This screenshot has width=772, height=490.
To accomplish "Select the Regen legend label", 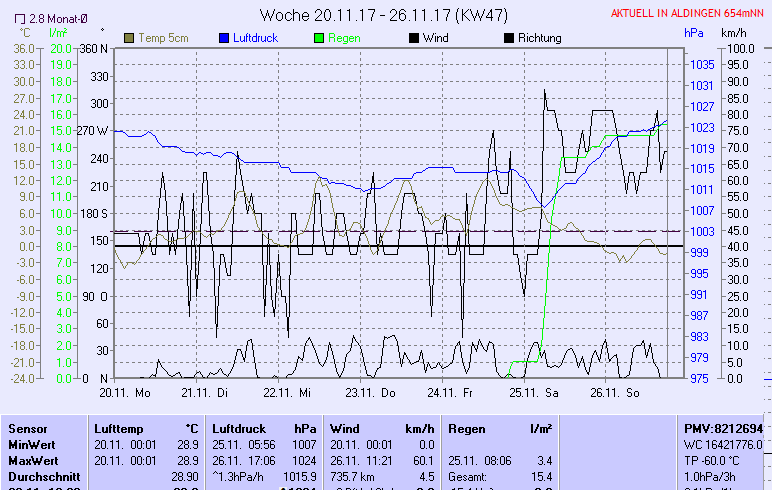I will tap(344, 38).
